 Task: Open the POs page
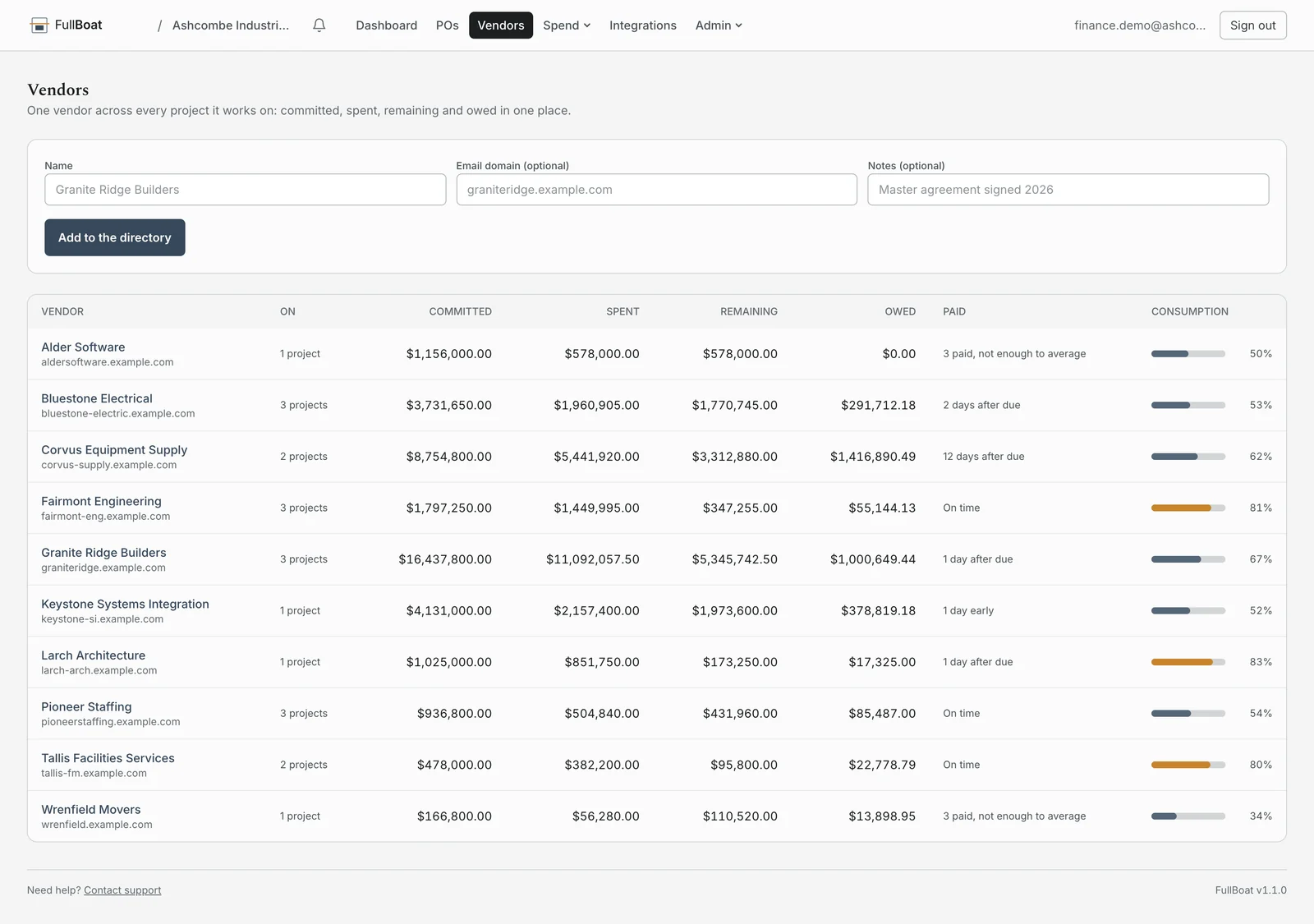coord(448,25)
